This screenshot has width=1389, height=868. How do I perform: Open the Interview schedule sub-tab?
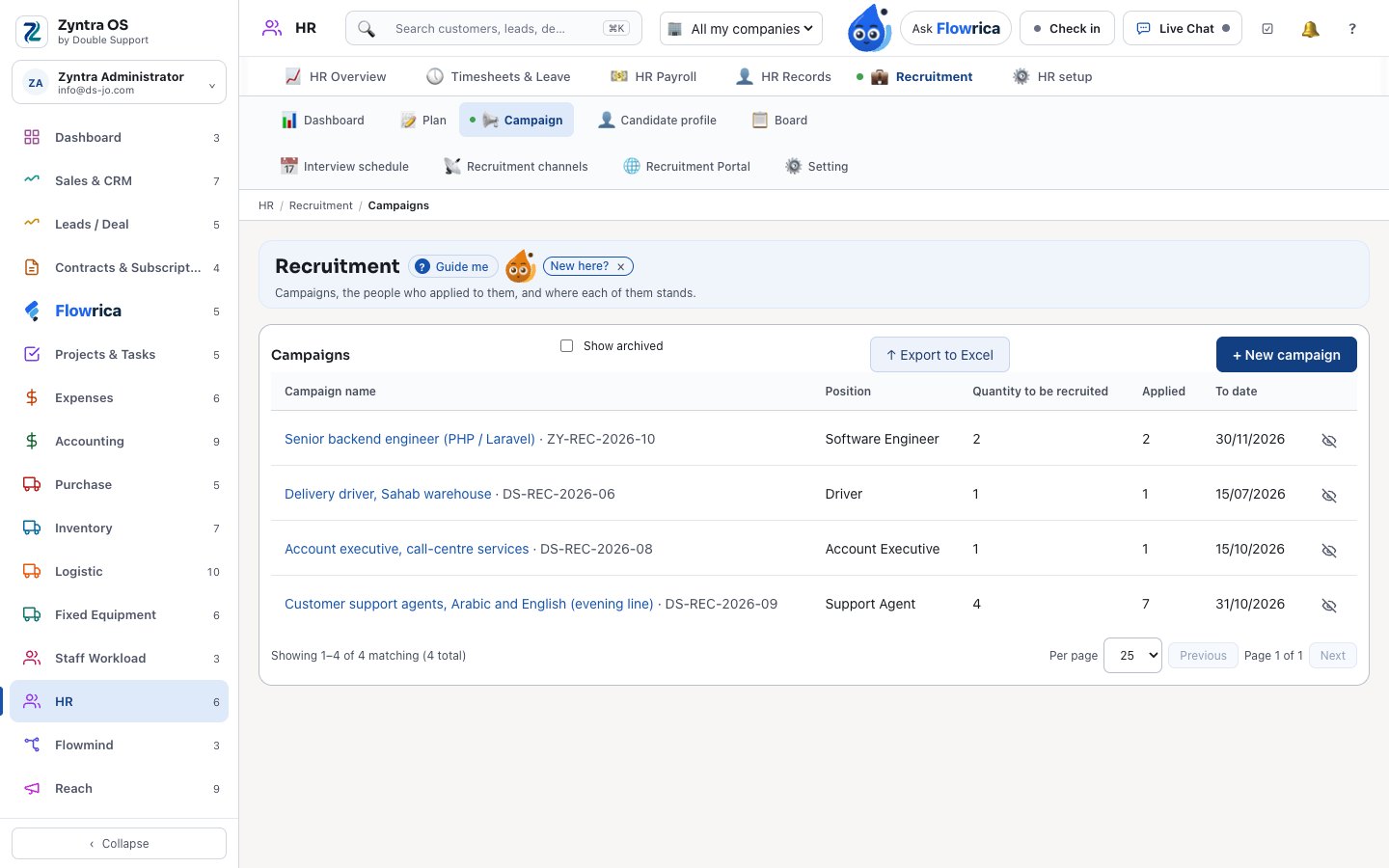pyautogui.click(x=344, y=167)
